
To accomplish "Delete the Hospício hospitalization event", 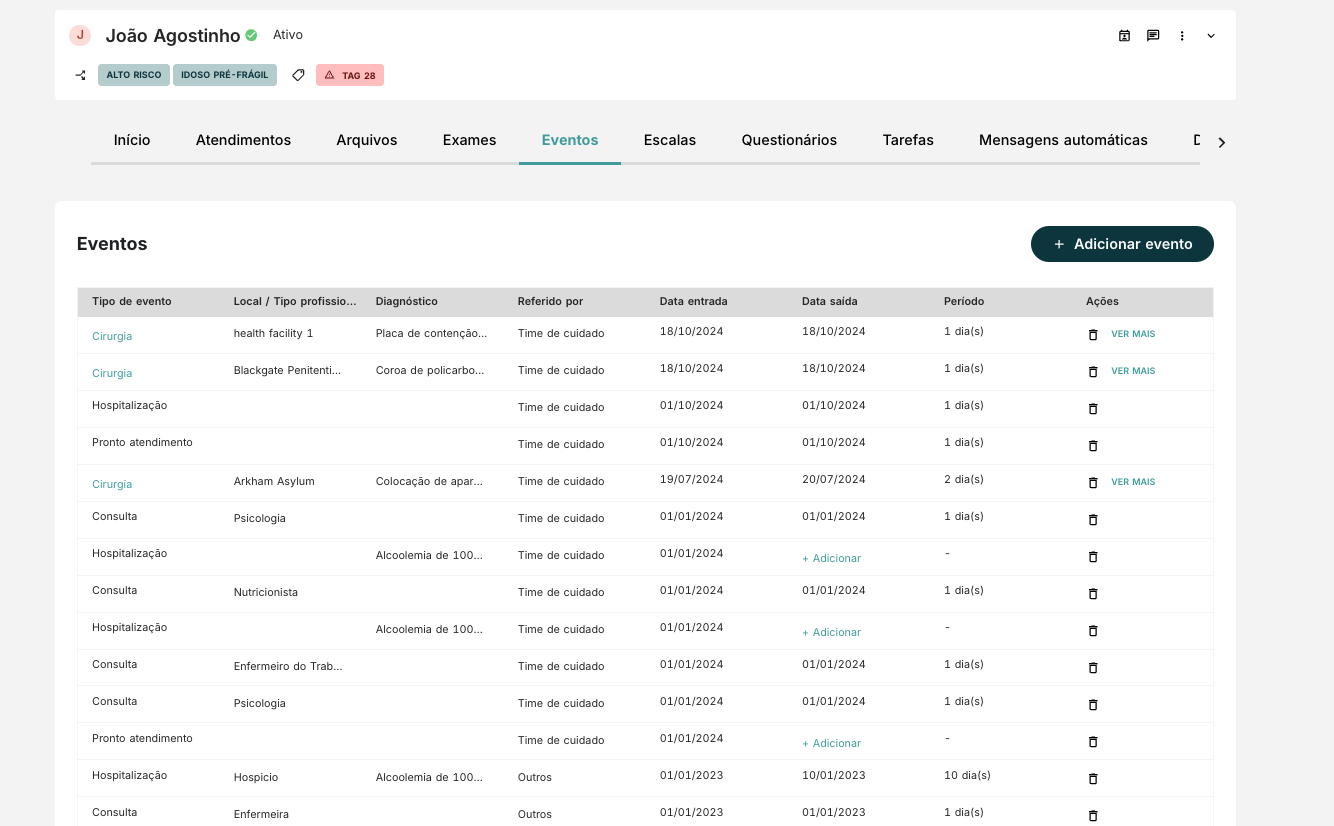I will [x=1093, y=779].
